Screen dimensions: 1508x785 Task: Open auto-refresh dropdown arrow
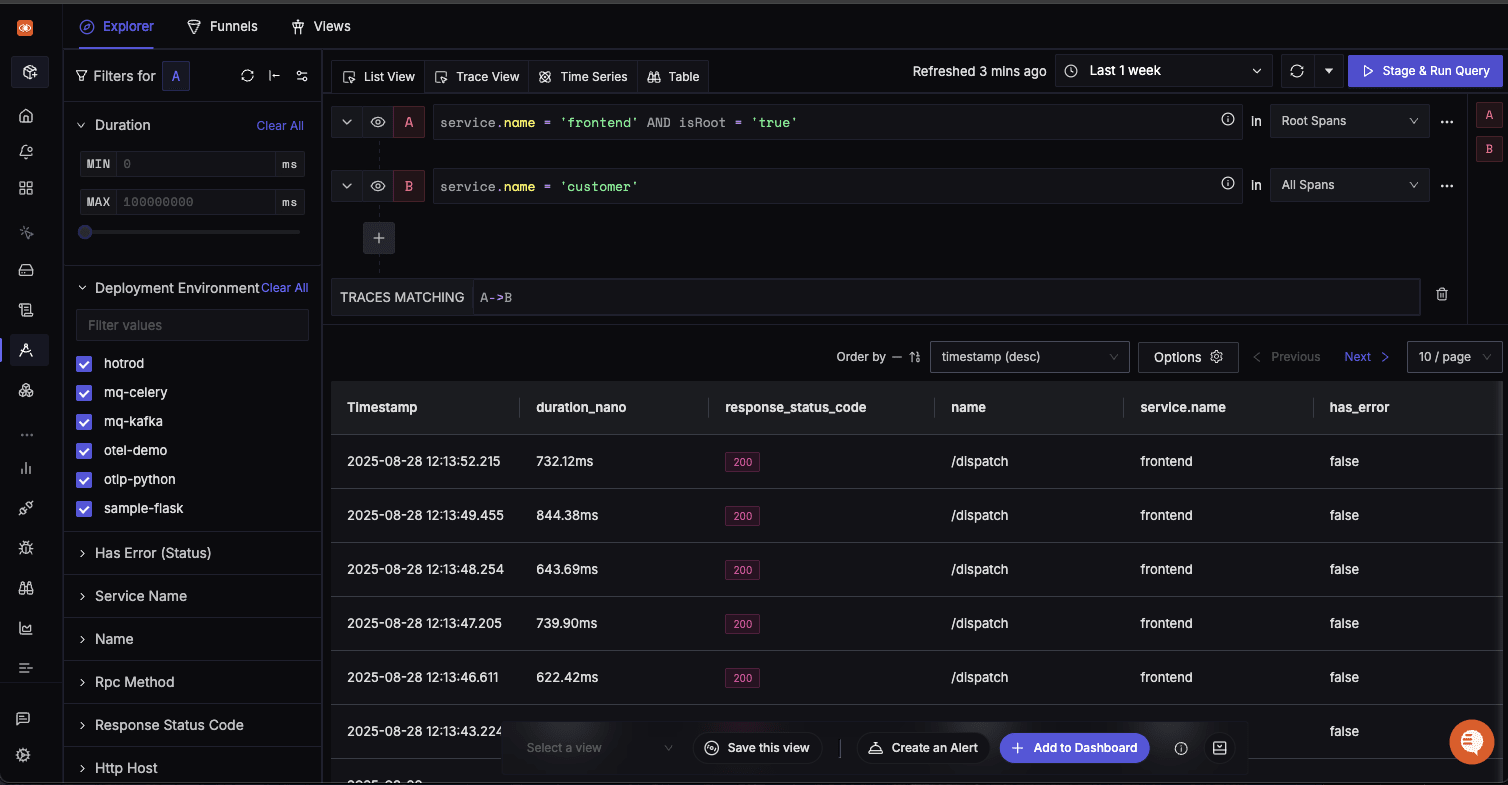[x=1328, y=71]
